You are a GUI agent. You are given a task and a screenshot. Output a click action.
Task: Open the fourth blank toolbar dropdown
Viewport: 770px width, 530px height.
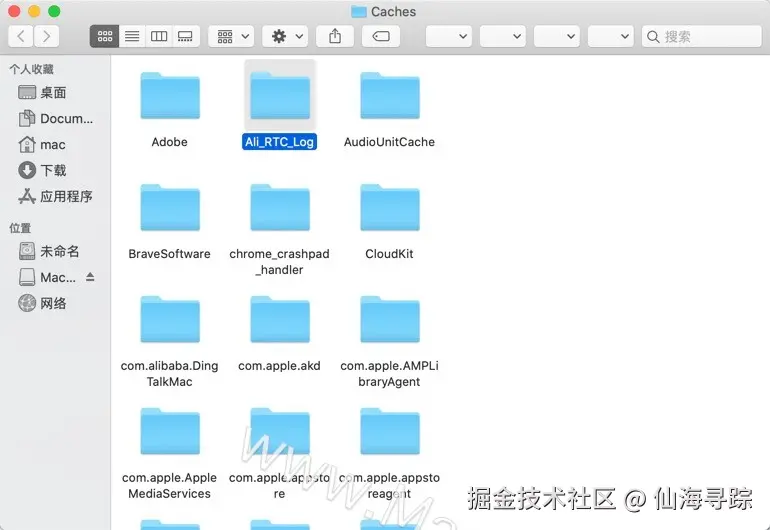coord(611,36)
